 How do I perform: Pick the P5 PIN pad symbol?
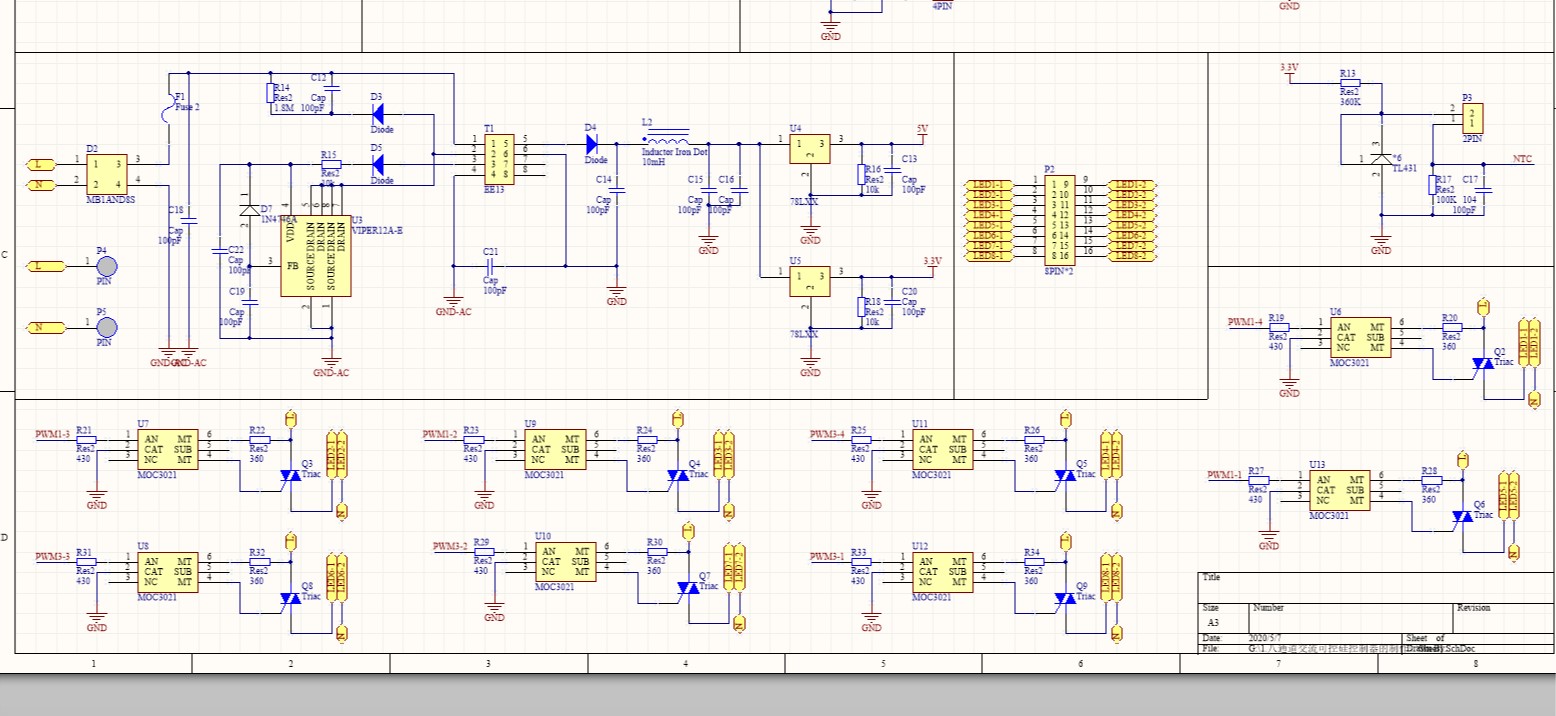tap(106, 327)
